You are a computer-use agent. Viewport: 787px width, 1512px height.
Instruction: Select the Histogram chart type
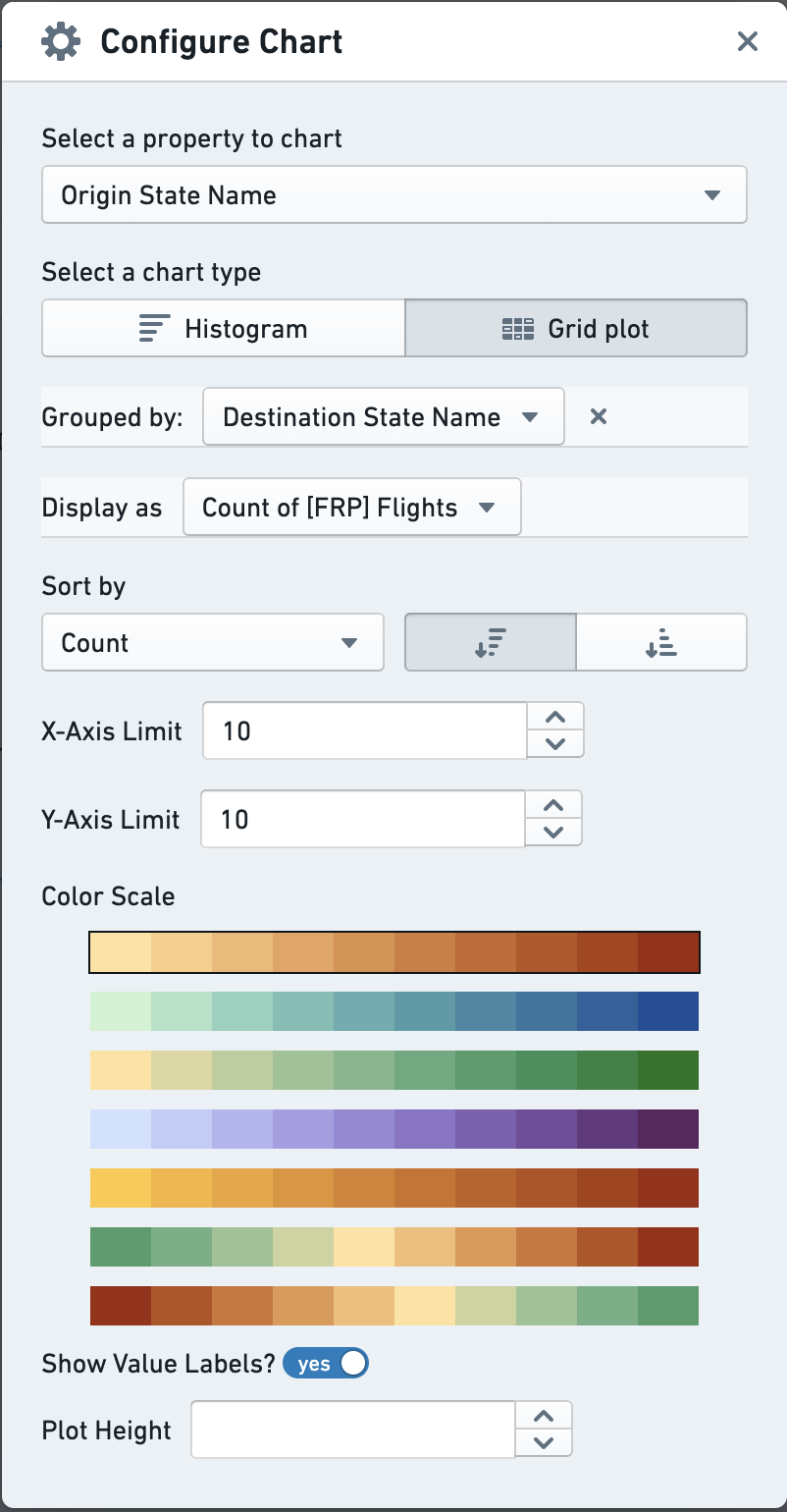[x=224, y=328]
